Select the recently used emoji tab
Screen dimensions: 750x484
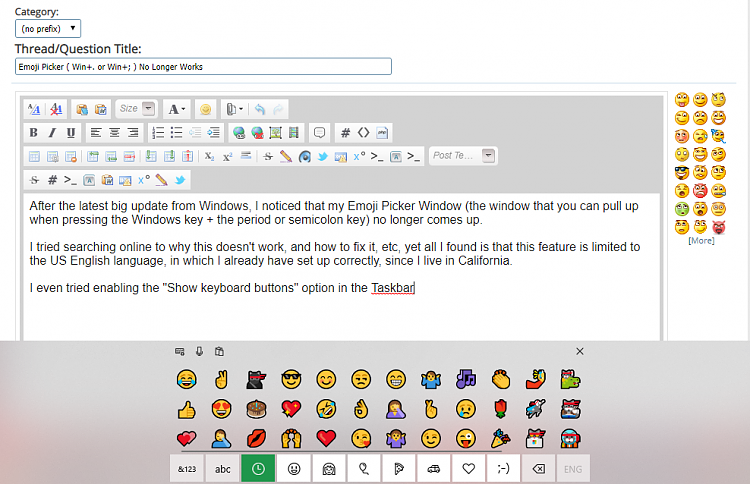point(258,469)
